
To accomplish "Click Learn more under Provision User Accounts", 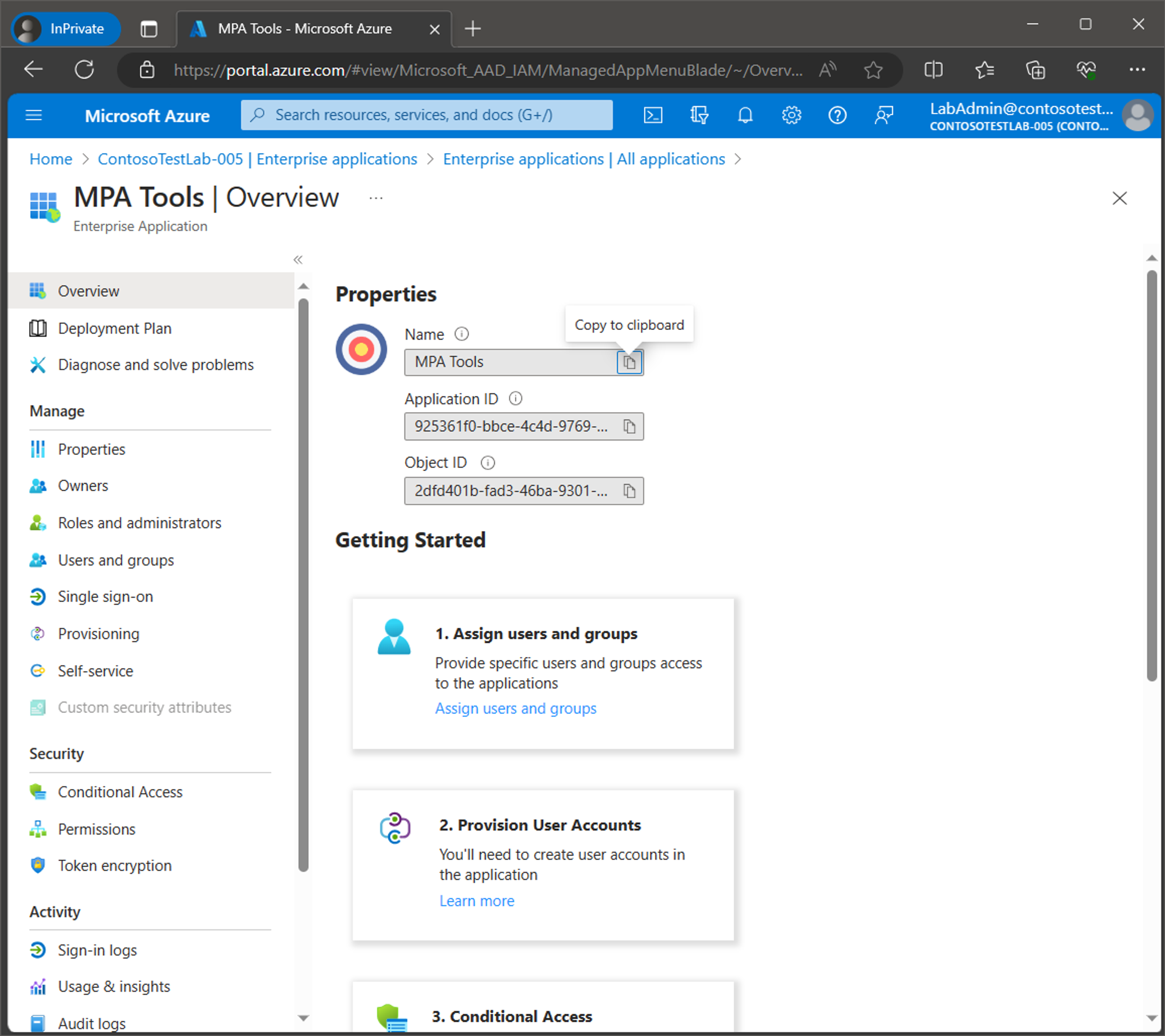I will (477, 901).
